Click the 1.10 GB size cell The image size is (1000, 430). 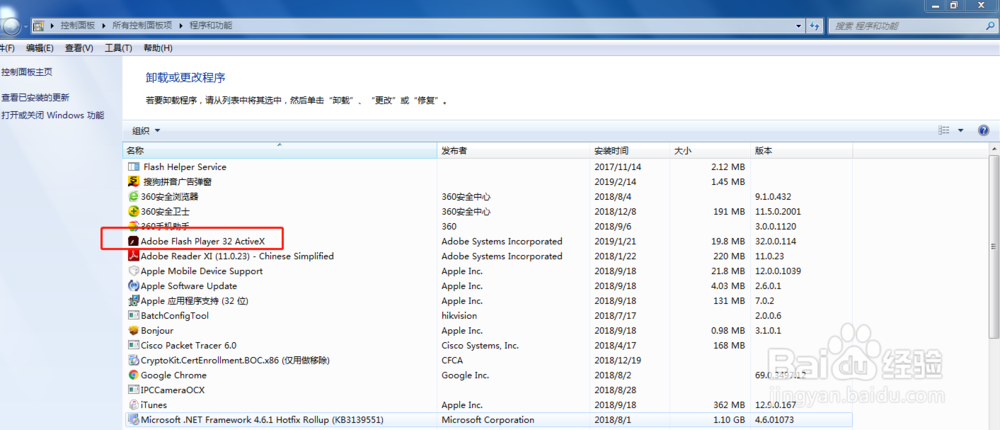[x=728, y=420]
